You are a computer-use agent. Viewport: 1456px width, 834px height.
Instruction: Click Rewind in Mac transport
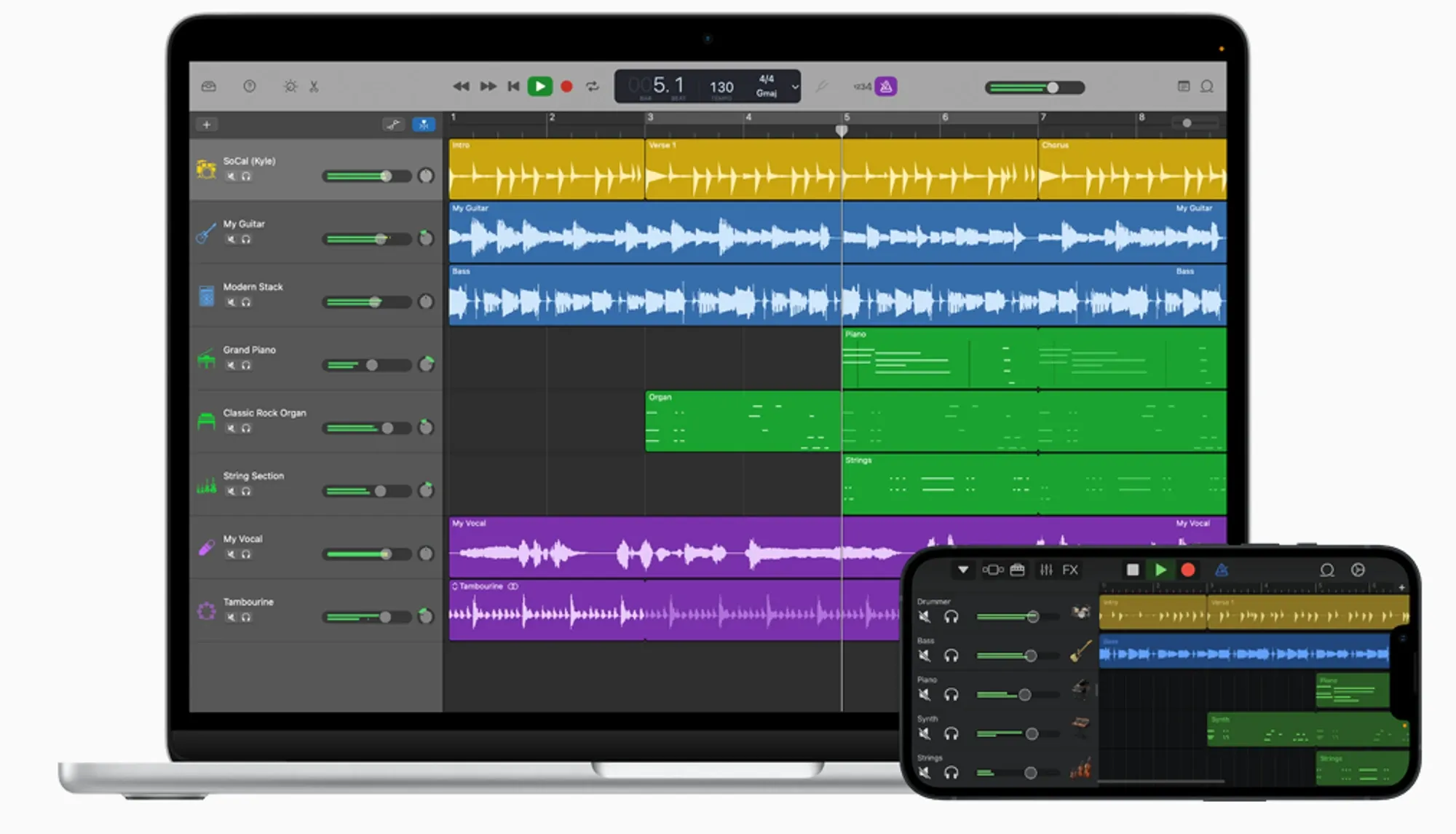click(461, 87)
